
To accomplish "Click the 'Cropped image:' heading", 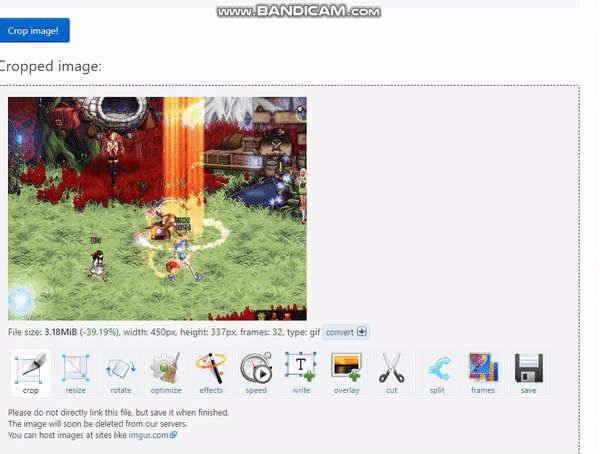I will coord(50,67).
